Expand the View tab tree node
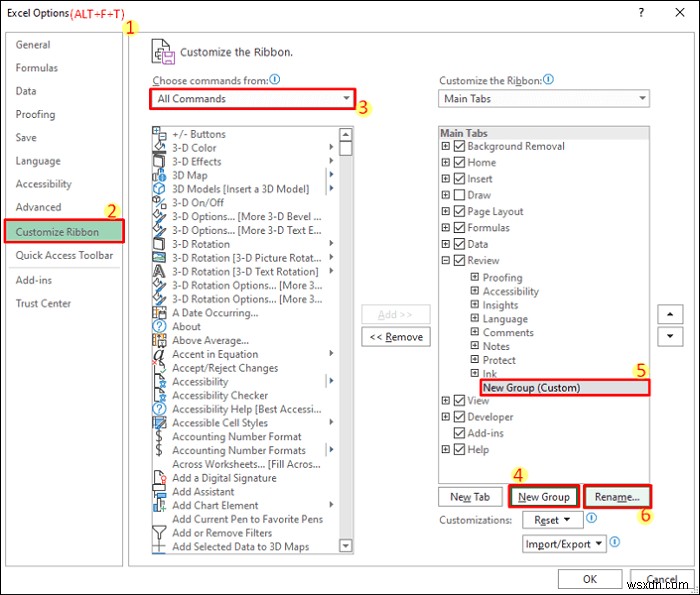700x595 pixels. click(x=446, y=400)
